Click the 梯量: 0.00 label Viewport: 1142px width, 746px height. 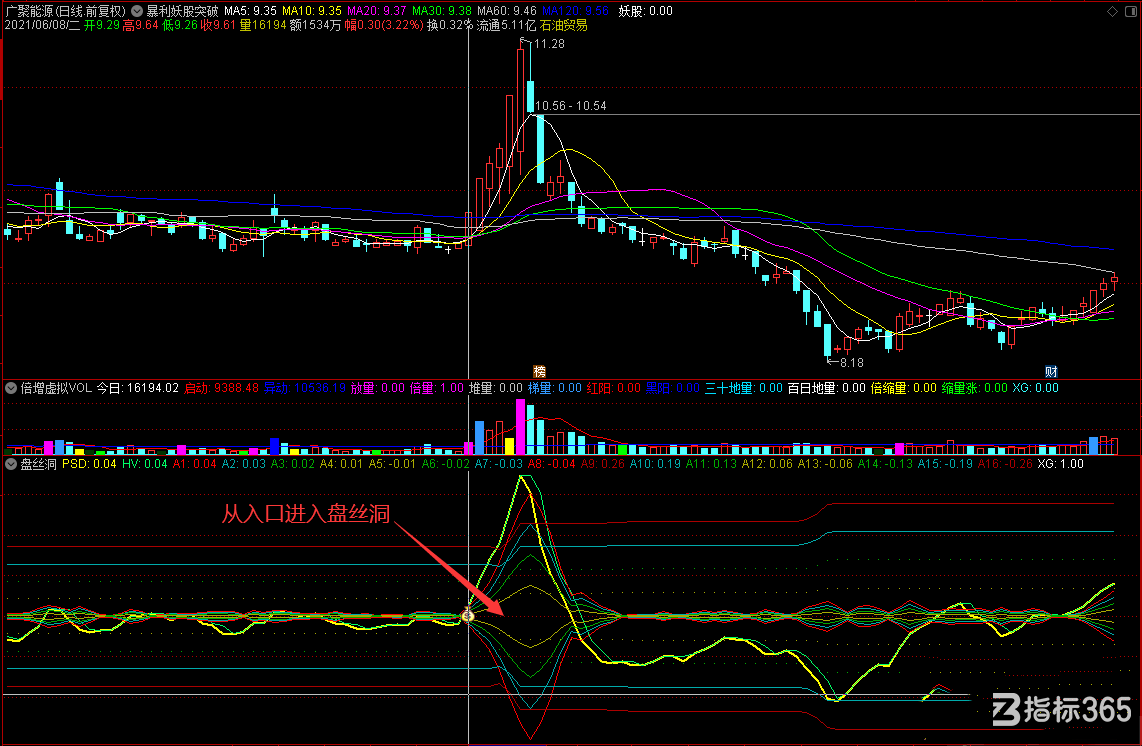pyautogui.click(x=554, y=388)
